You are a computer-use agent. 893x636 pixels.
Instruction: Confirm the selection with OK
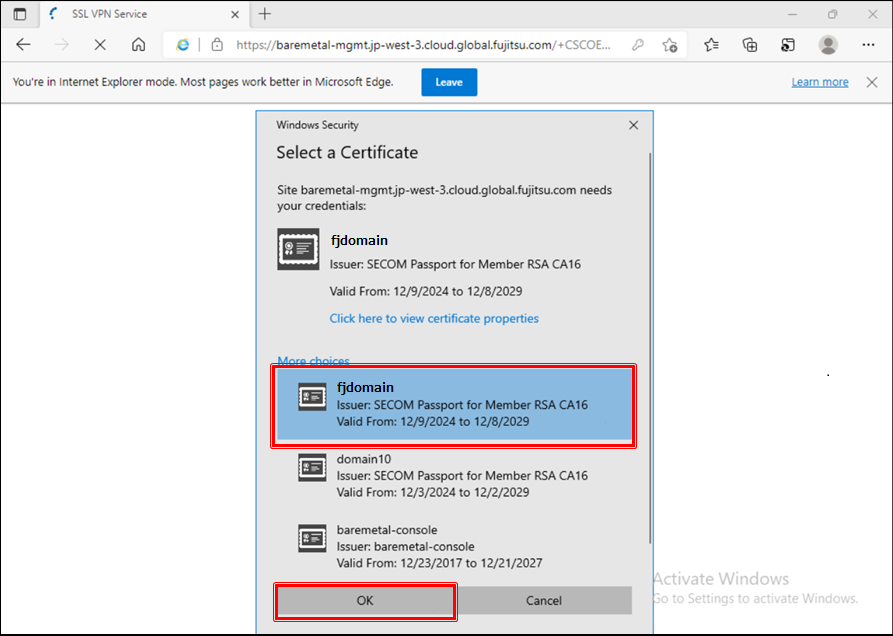(365, 601)
